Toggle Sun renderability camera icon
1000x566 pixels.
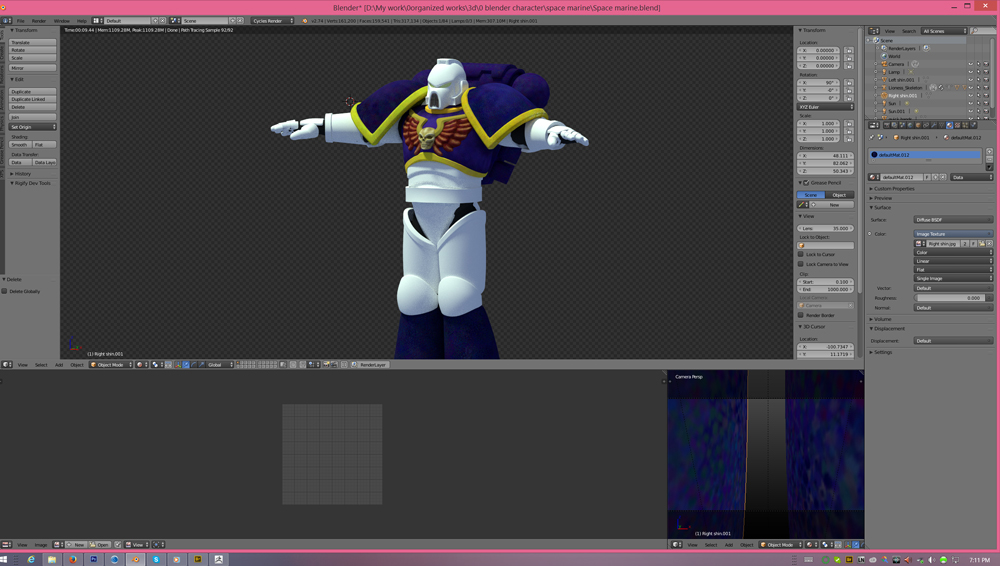click(986, 103)
